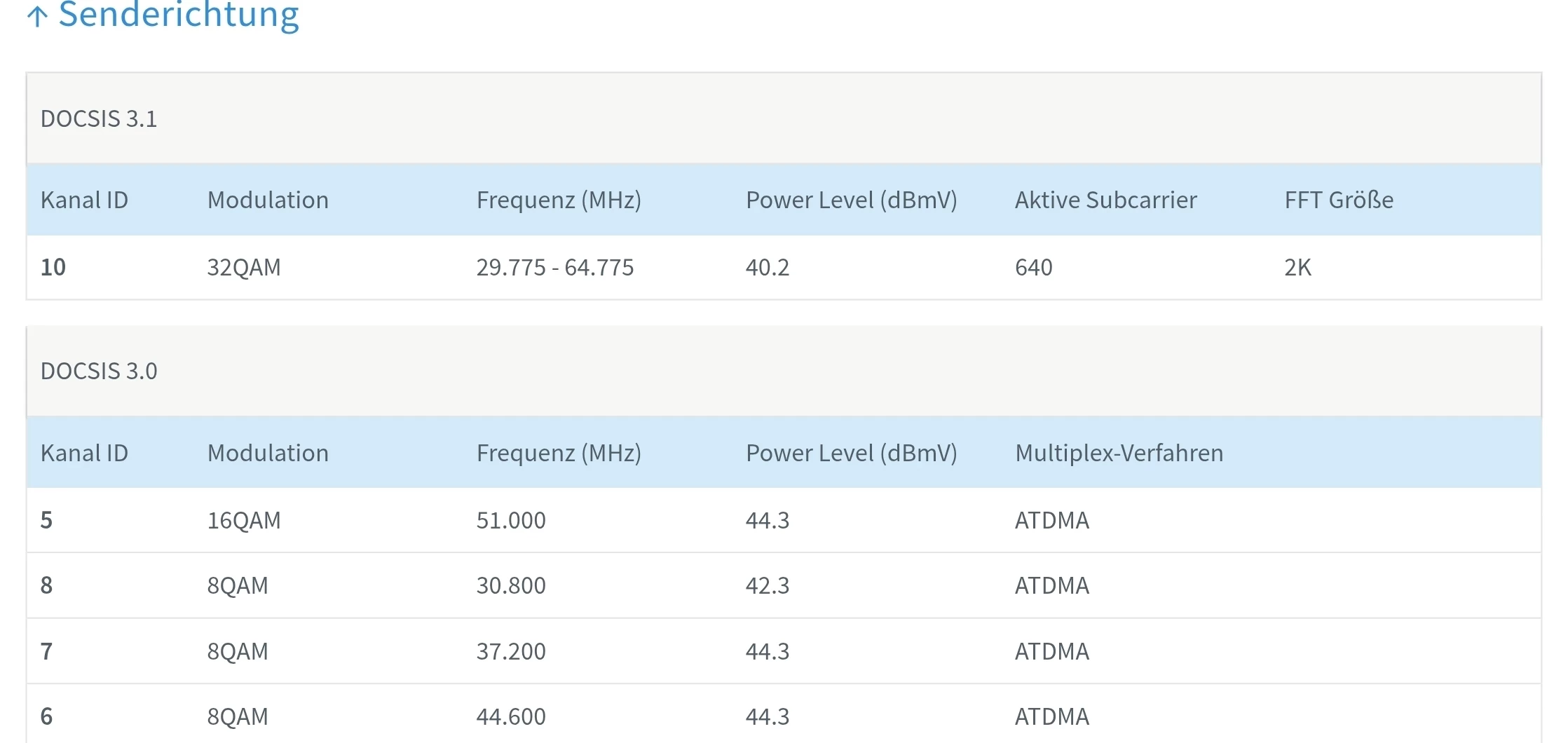Select the Kanal ID 5 row
The image size is (1568, 743).
pyautogui.click(x=46, y=521)
